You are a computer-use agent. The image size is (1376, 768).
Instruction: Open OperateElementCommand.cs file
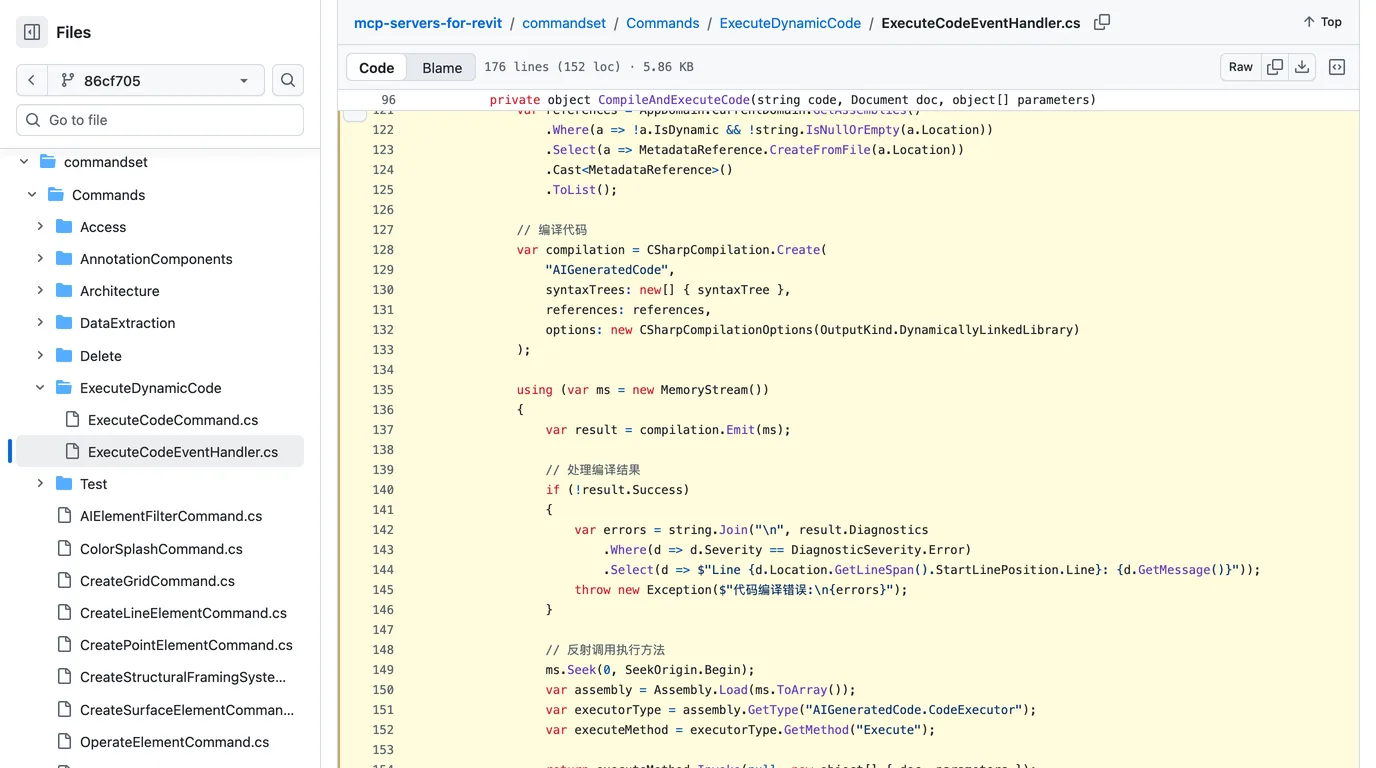pos(175,742)
